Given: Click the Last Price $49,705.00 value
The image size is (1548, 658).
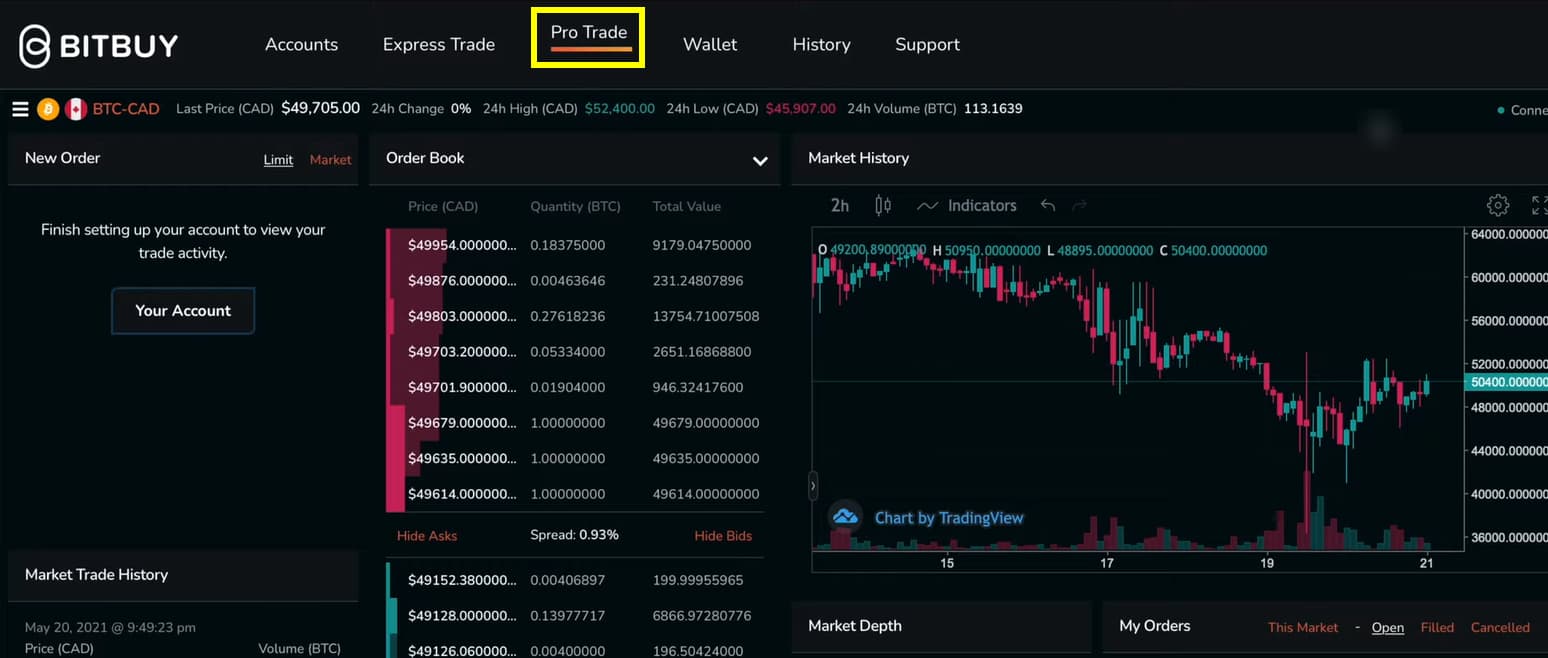Looking at the screenshot, I should 320,108.
